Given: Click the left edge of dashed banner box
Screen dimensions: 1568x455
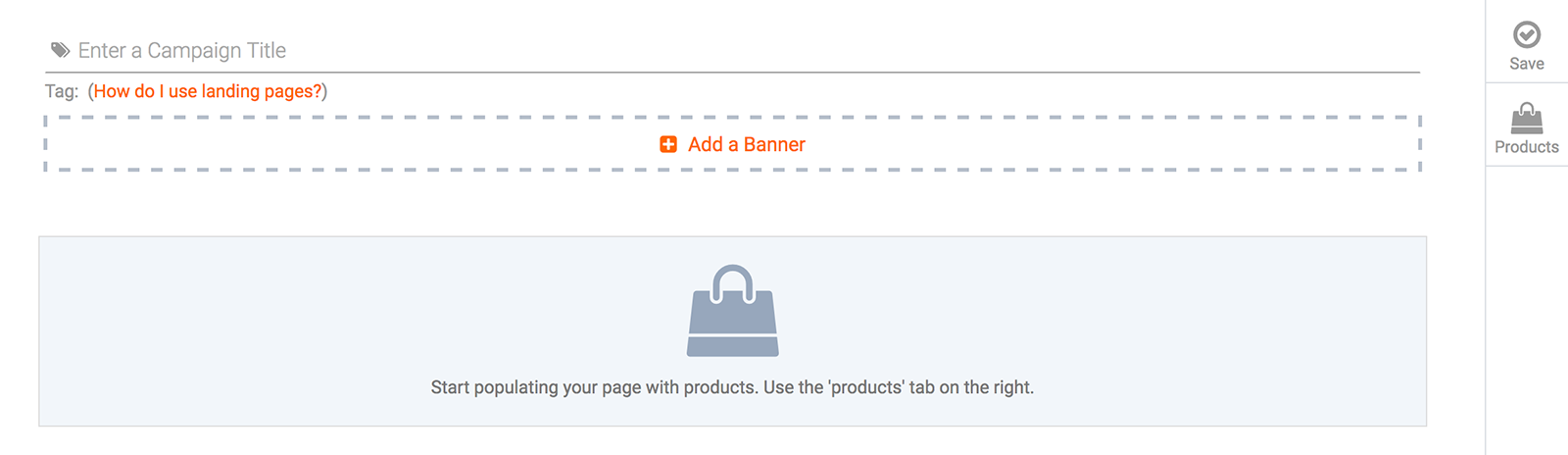Looking at the screenshot, I should (46, 143).
